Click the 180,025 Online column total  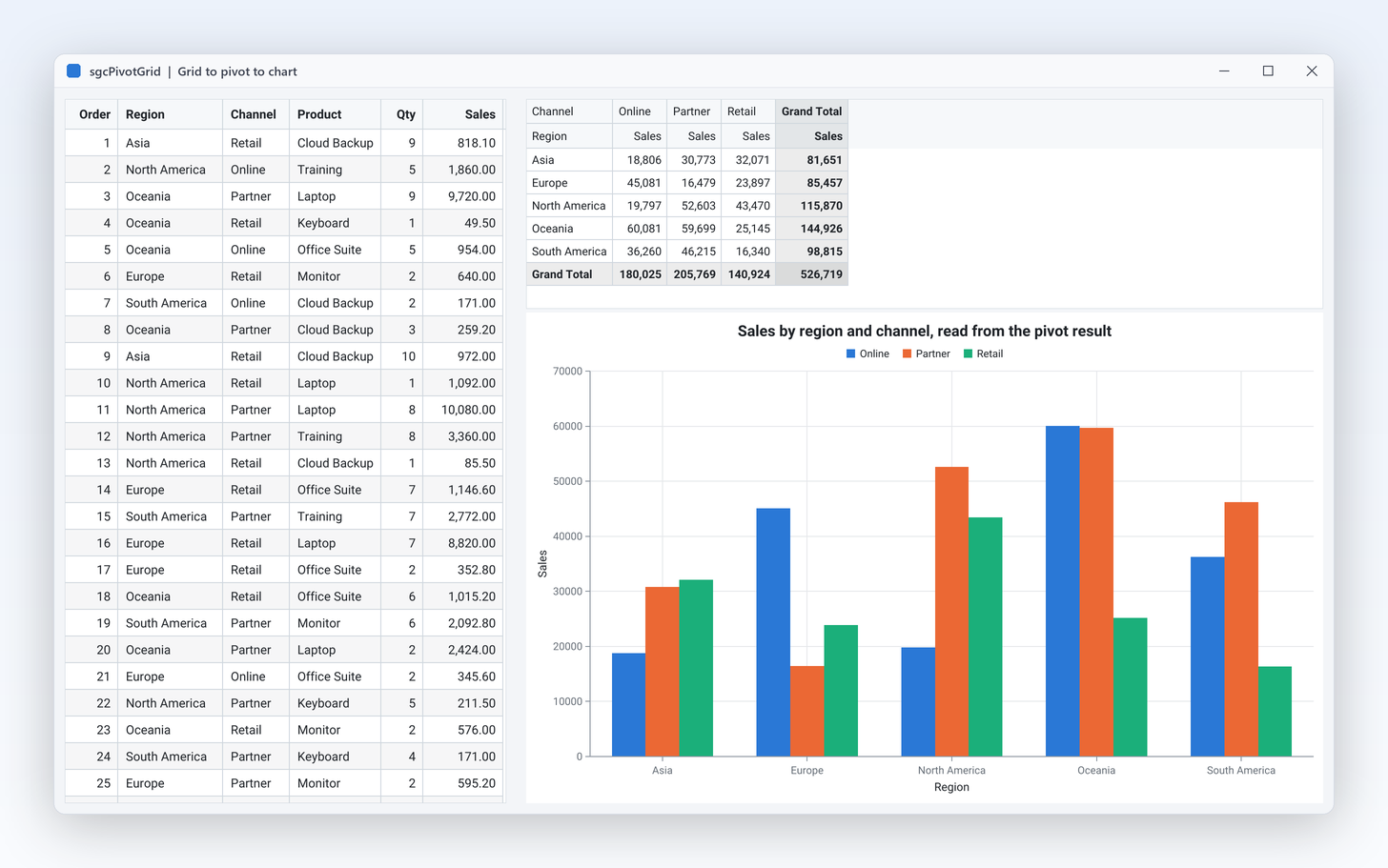click(640, 274)
